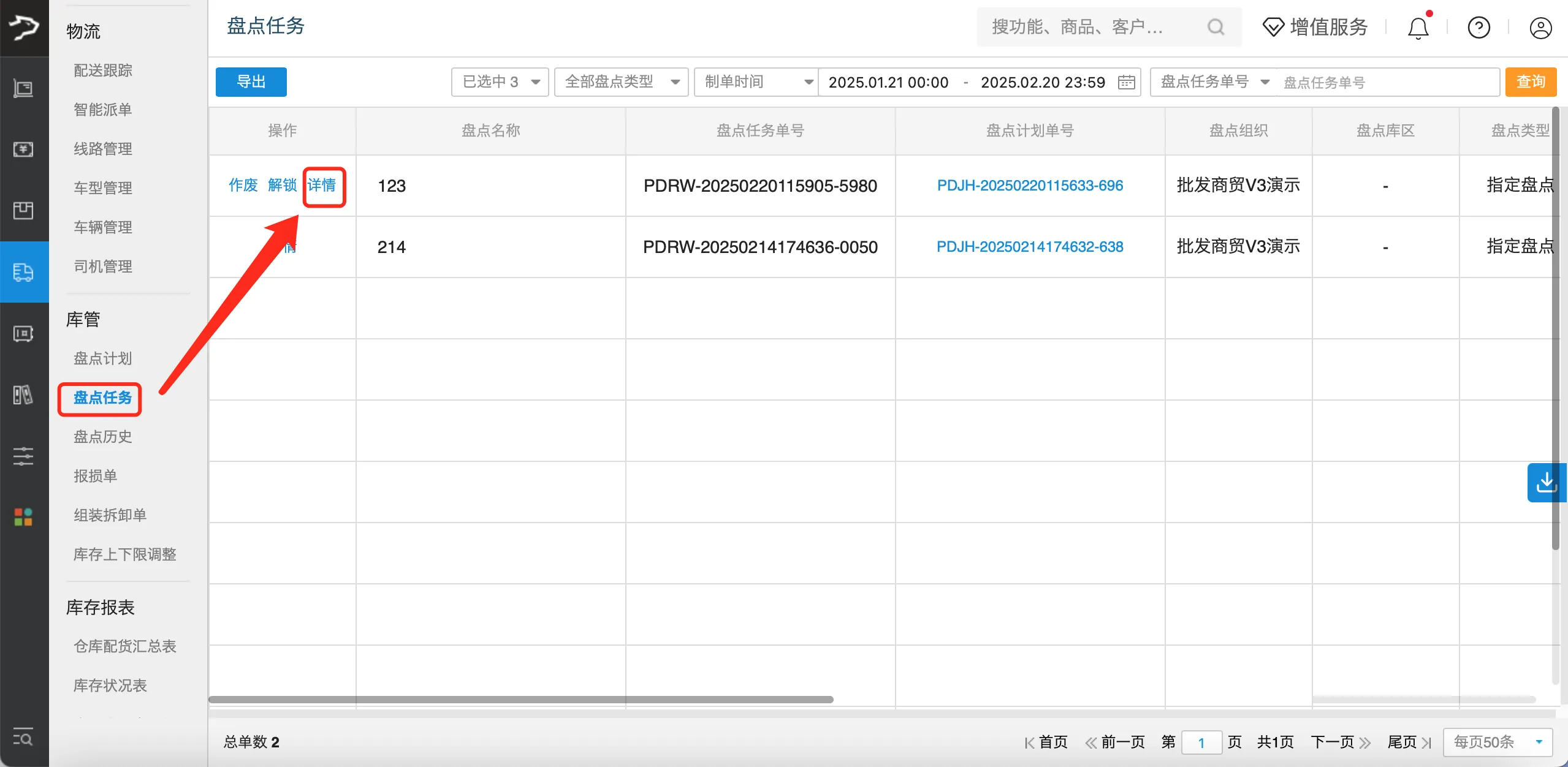Screen dimensions: 1568x767
Task: Open the 已选中 3 selection dropdown
Action: pyautogui.click(x=500, y=81)
